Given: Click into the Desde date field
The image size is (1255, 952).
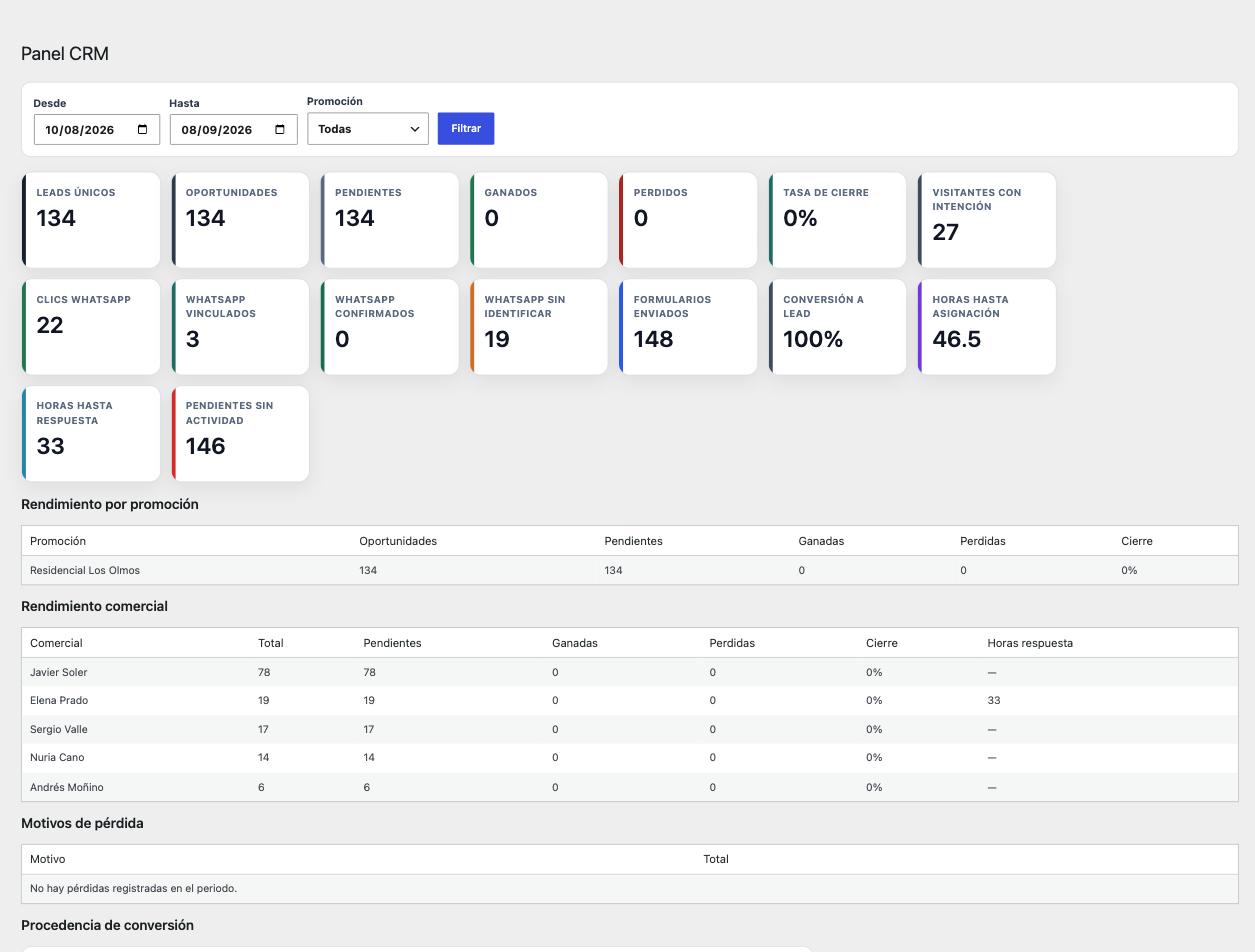Looking at the screenshot, I should pyautogui.click(x=97, y=130).
